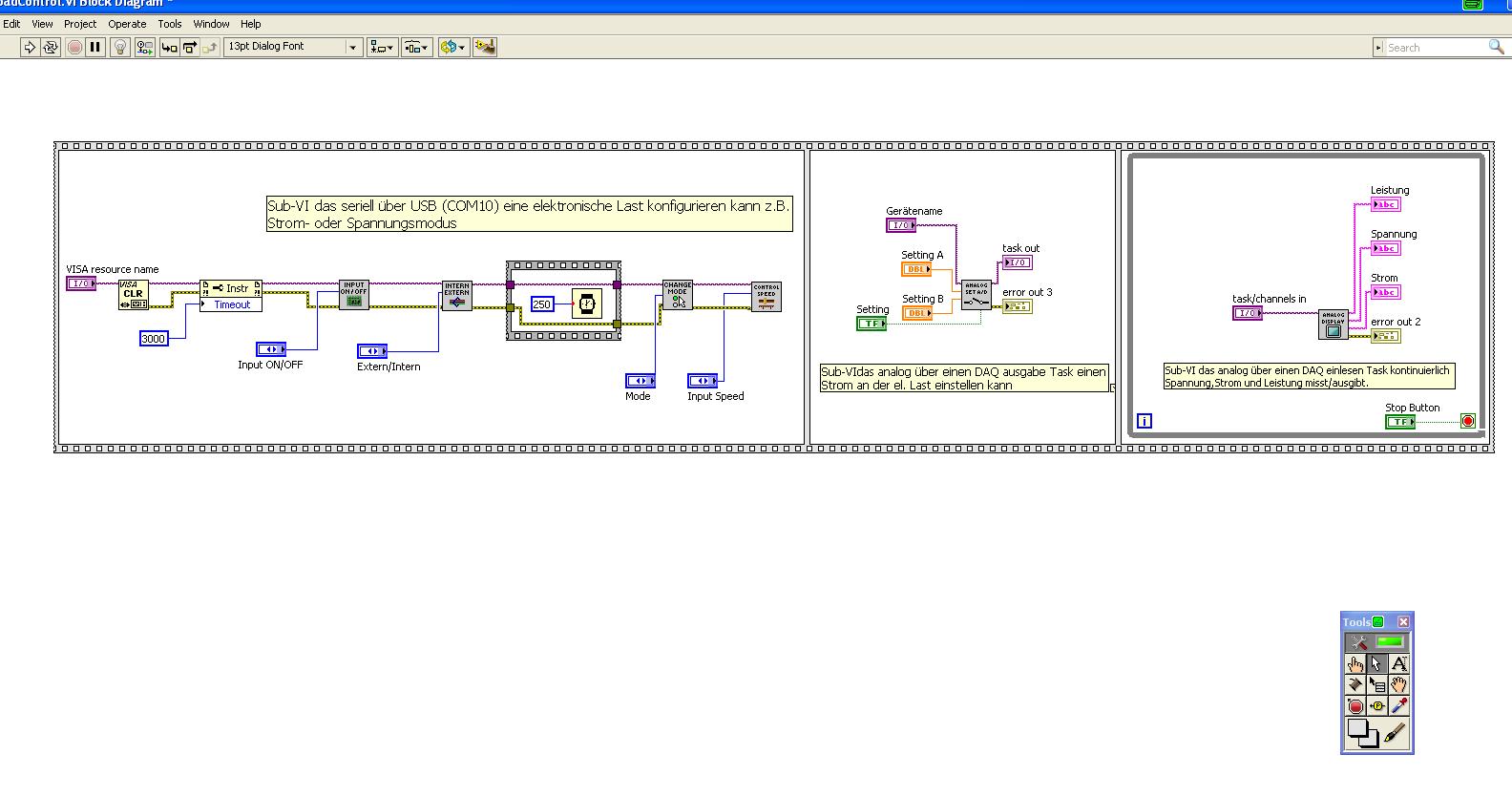The height and width of the screenshot is (796, 1512).
Task: Click the Extern/Intern enum terminal
Action: 372,351
